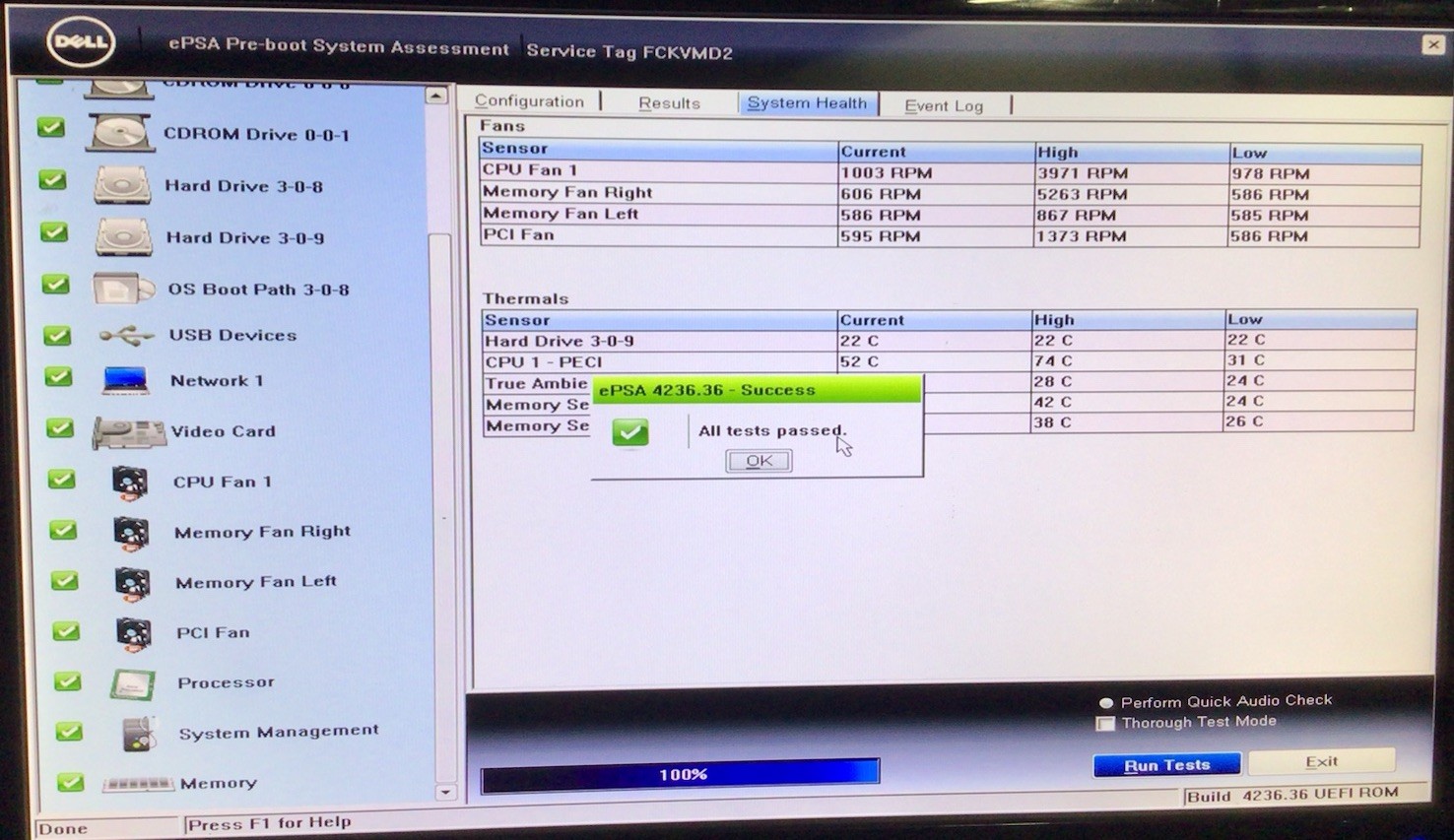Click Press F1 for Help status text
This screenshot has width=1454, height=840.
[269, 822]
